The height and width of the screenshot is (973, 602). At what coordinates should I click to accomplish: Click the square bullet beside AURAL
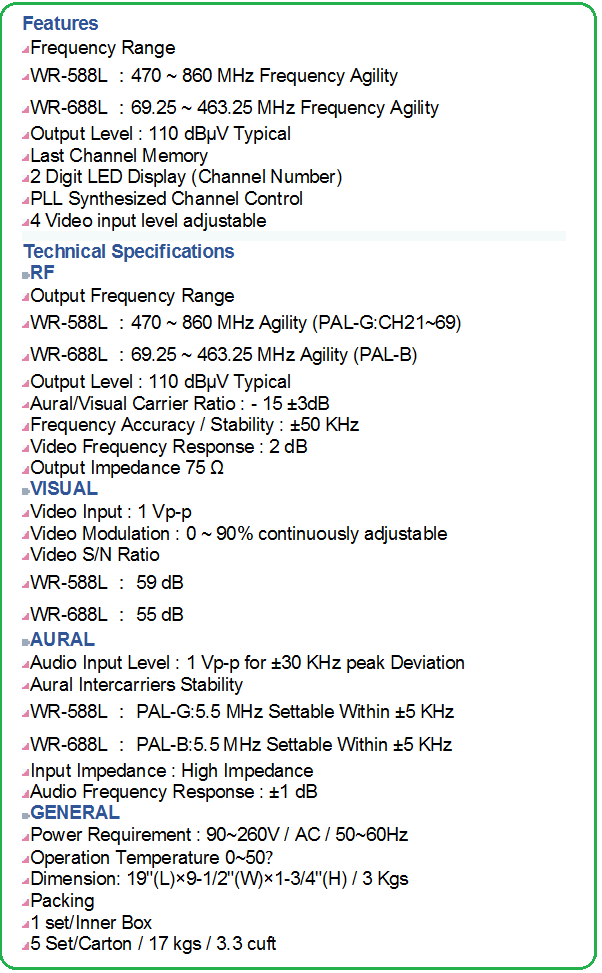point(25,642)
